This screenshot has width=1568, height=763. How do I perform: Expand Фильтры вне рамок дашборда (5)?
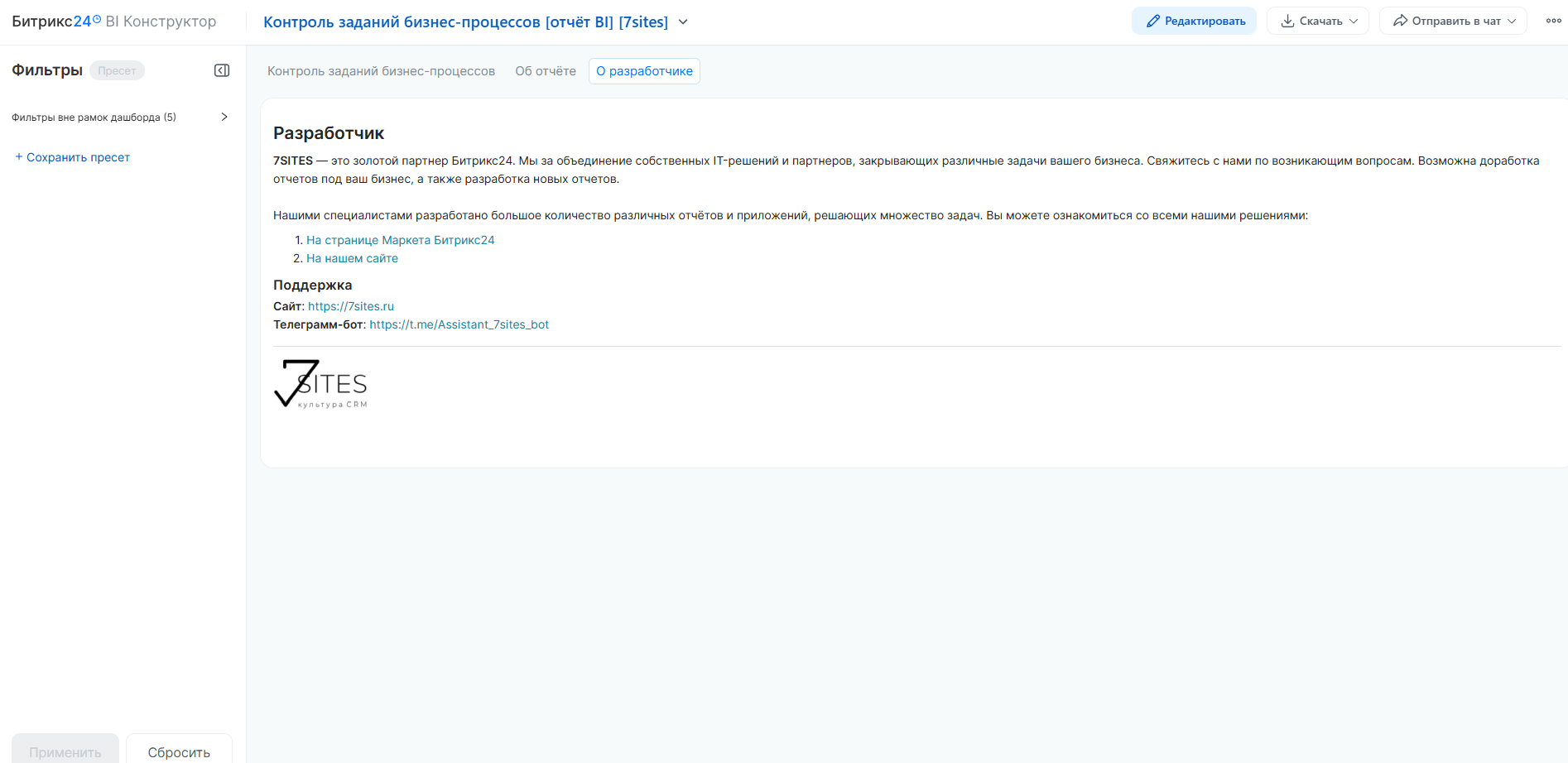tap(120, 117)
